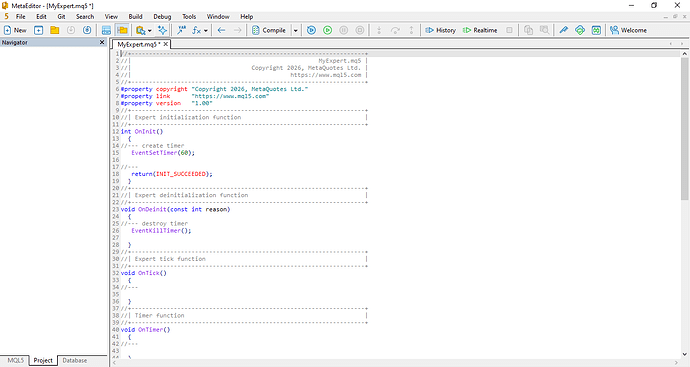This screenshot has height=367, width=690.
Task: Click the Step Out debug icon
Action: coord(411,30)
